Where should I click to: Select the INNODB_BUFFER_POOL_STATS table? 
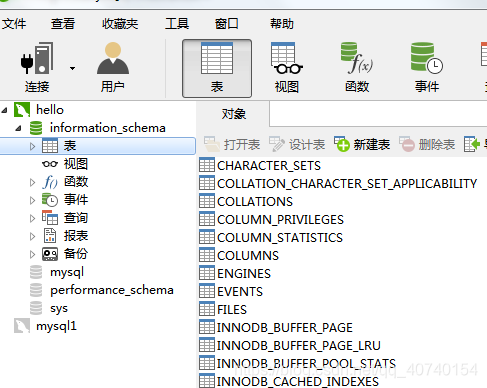pos(306,364)
